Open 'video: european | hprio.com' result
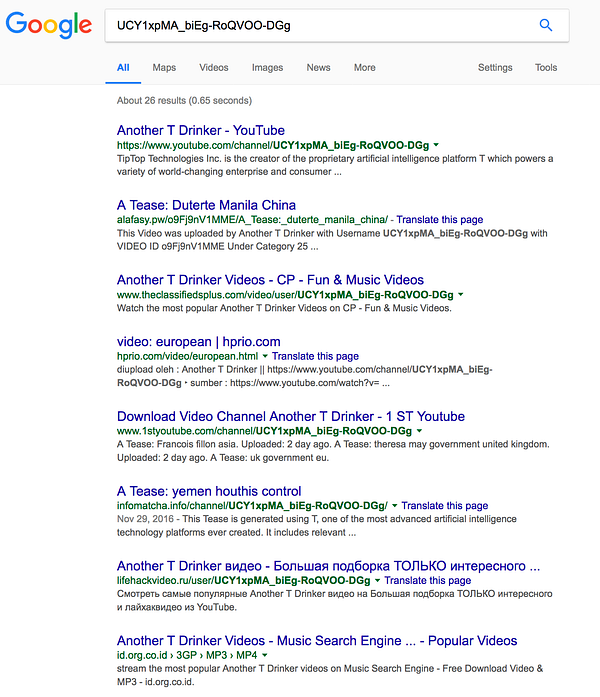 click(199, 341)
